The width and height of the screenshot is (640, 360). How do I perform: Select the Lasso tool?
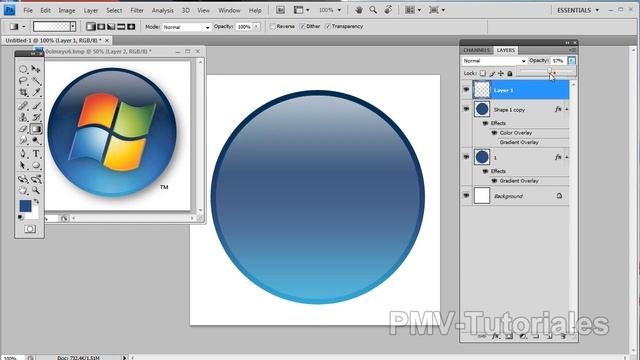point(23,81)
